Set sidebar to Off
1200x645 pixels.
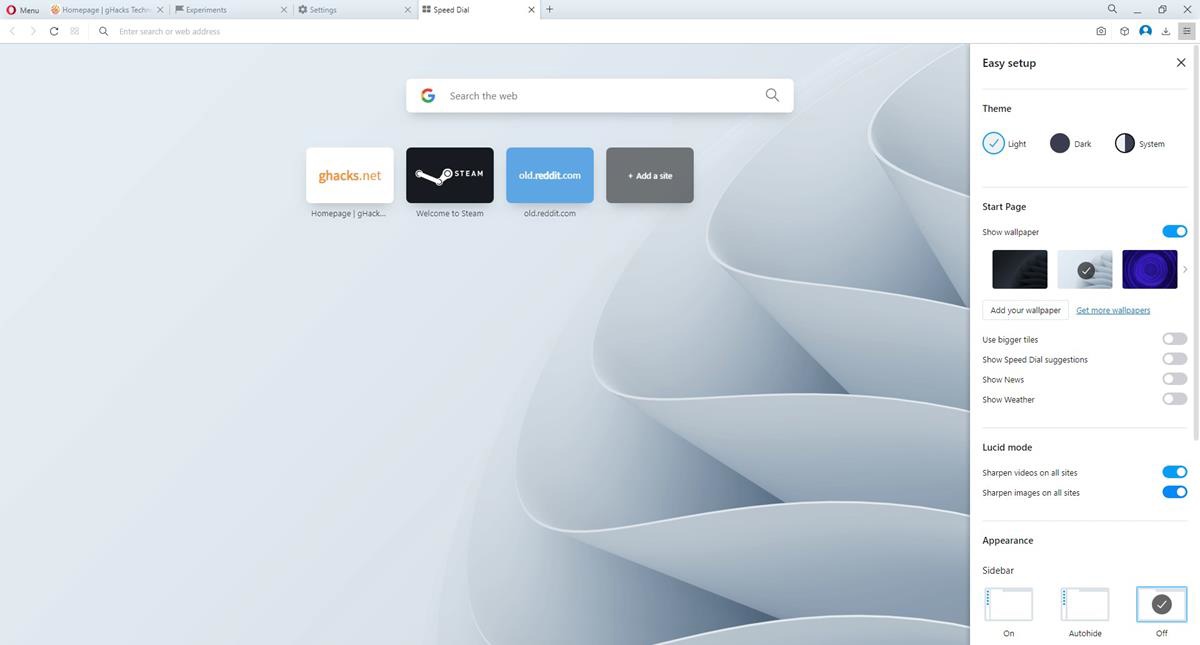click(1161, 604)
